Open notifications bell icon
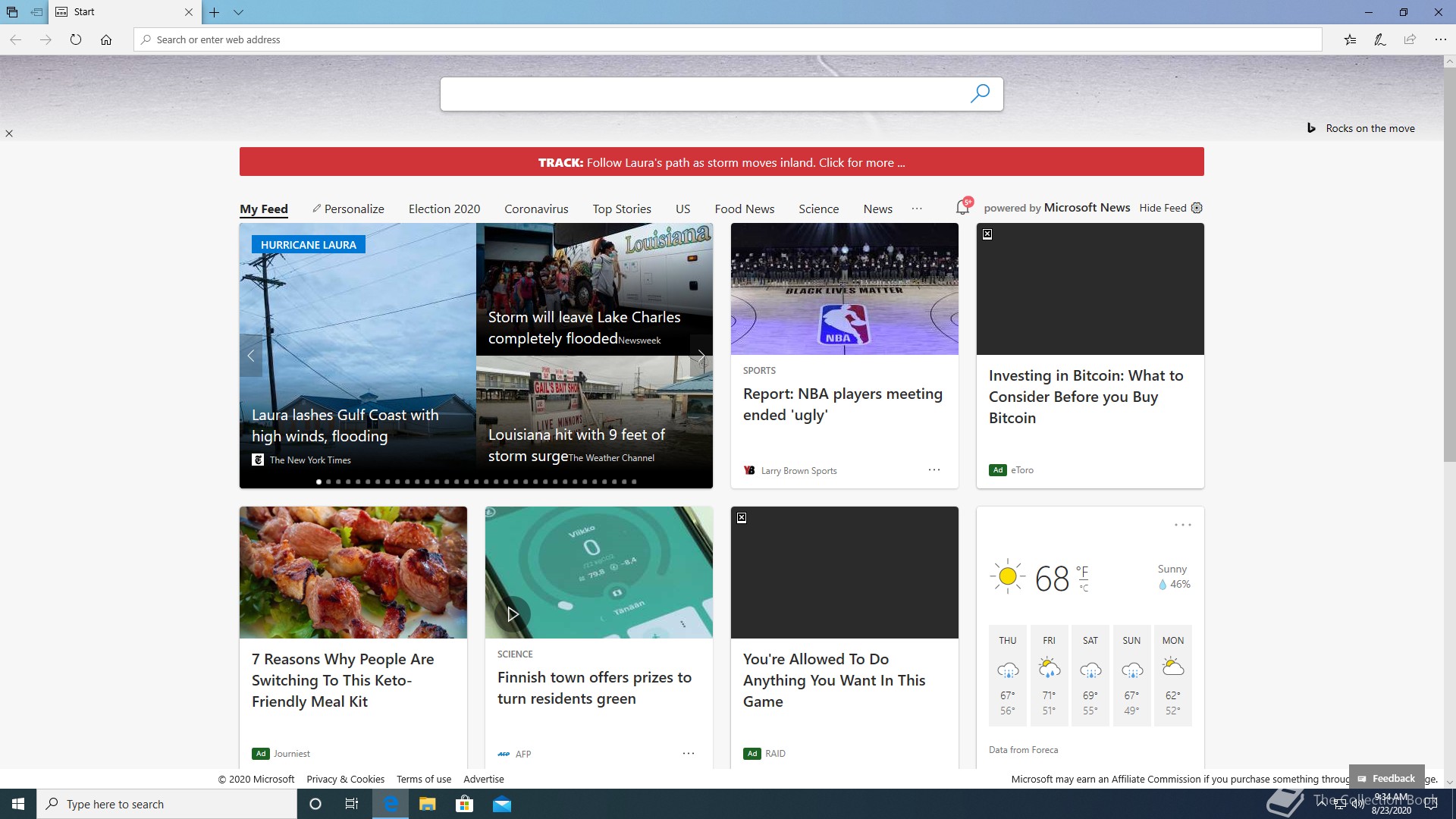 (963, 206)
